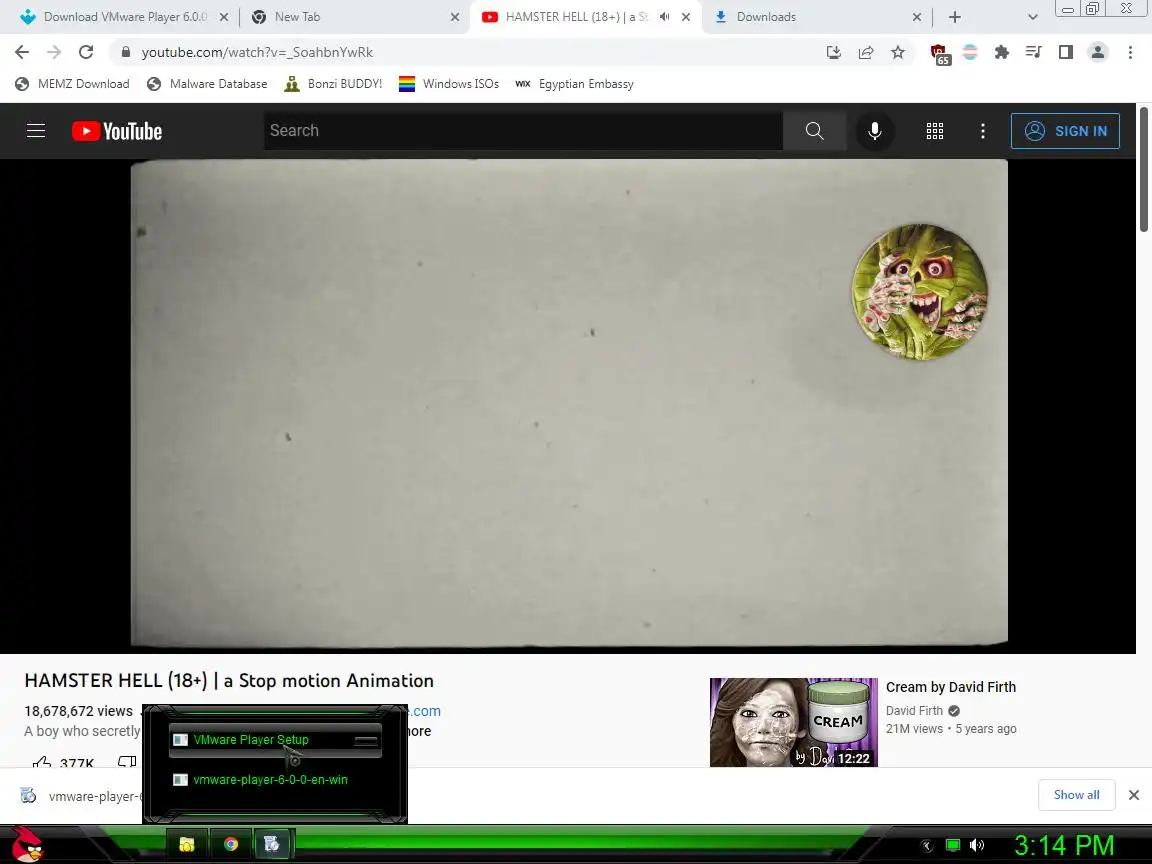Open the MEMZ Download bookmark
1152x864 pixels.
[72, 84]
